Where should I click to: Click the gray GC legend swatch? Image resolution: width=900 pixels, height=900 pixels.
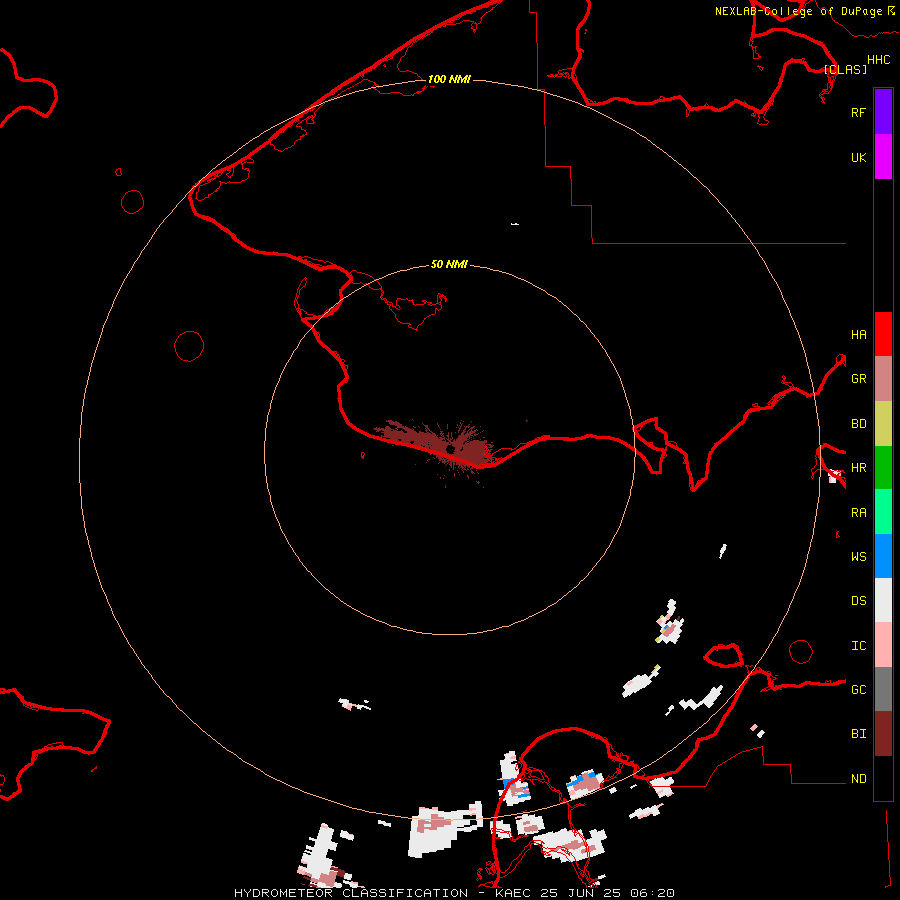click(883, 689)
